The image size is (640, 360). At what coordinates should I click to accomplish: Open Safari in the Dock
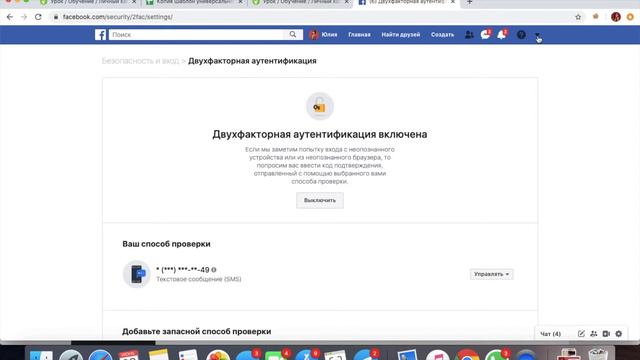(100, 355)
